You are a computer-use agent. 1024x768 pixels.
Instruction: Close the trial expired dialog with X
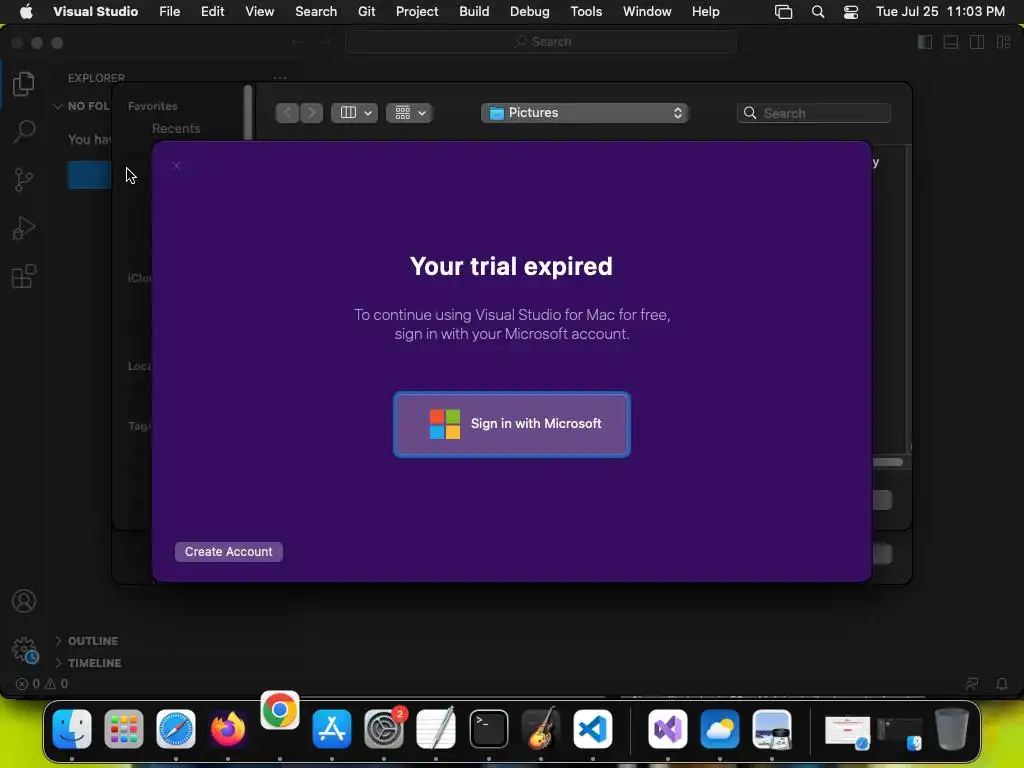176,166
